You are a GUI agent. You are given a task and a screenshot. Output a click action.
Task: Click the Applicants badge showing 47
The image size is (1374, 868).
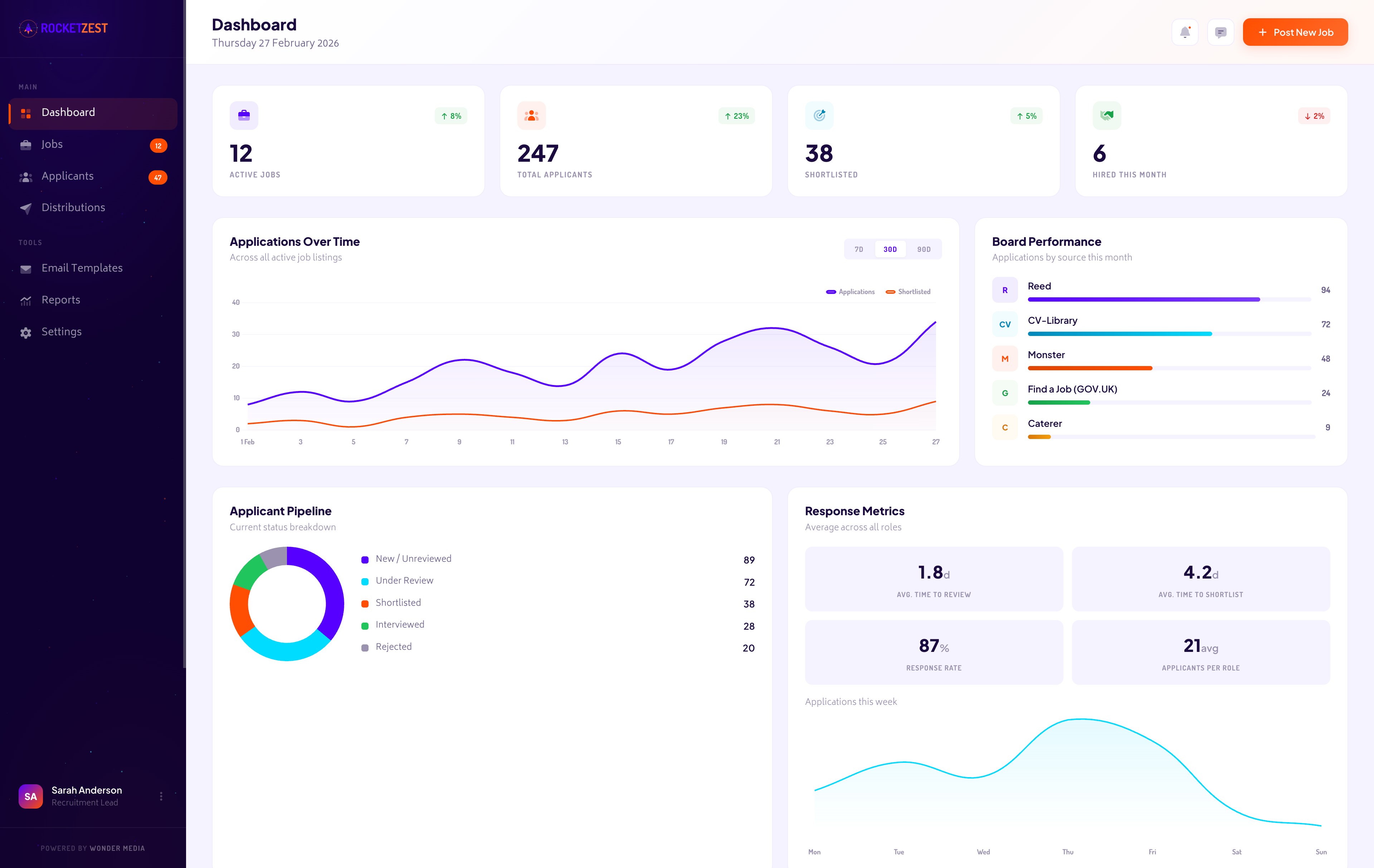157,177
